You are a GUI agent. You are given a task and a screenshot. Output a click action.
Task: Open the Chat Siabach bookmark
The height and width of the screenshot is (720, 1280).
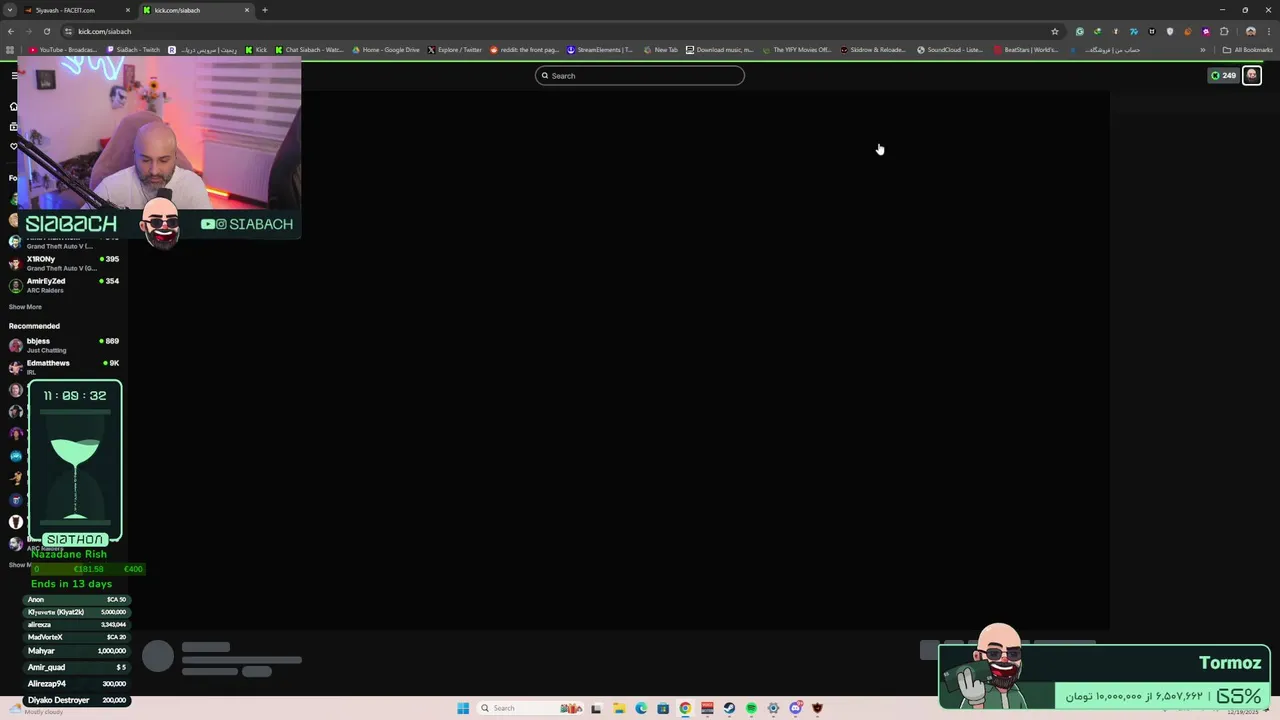309,49
